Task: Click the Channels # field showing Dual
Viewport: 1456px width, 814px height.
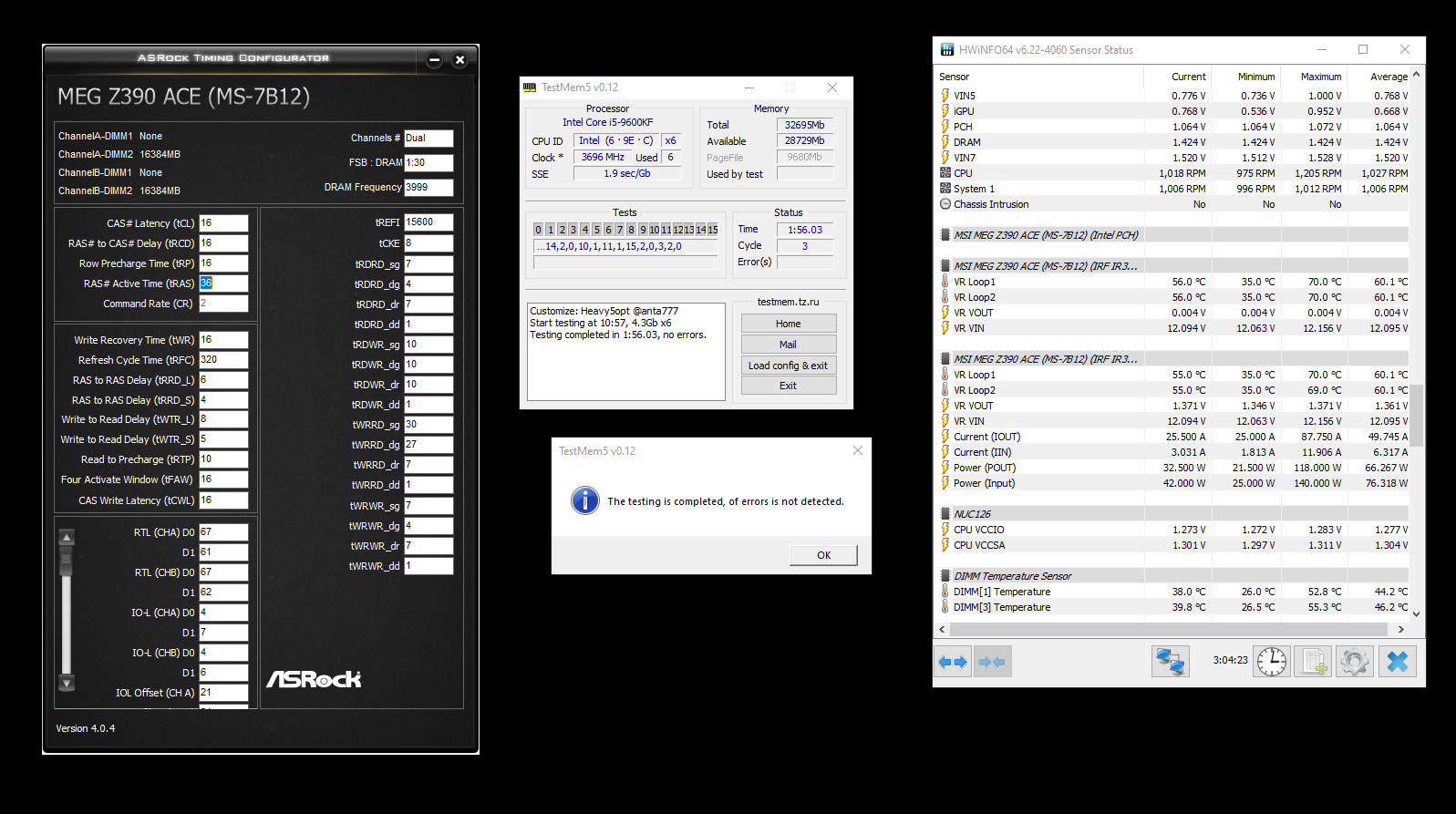Action: coord(429,138)
